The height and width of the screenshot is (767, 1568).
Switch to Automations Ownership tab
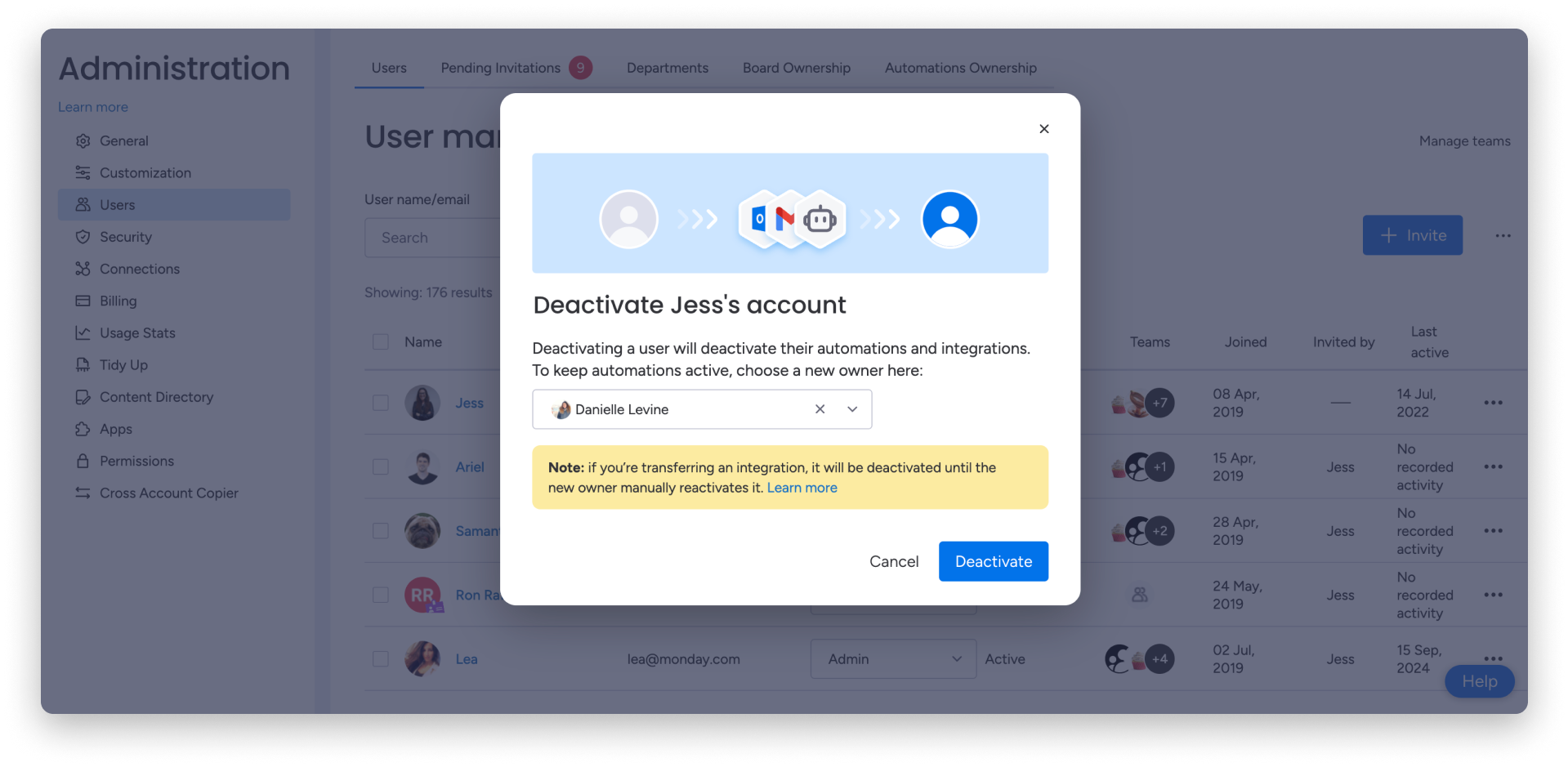coord(961,68)
